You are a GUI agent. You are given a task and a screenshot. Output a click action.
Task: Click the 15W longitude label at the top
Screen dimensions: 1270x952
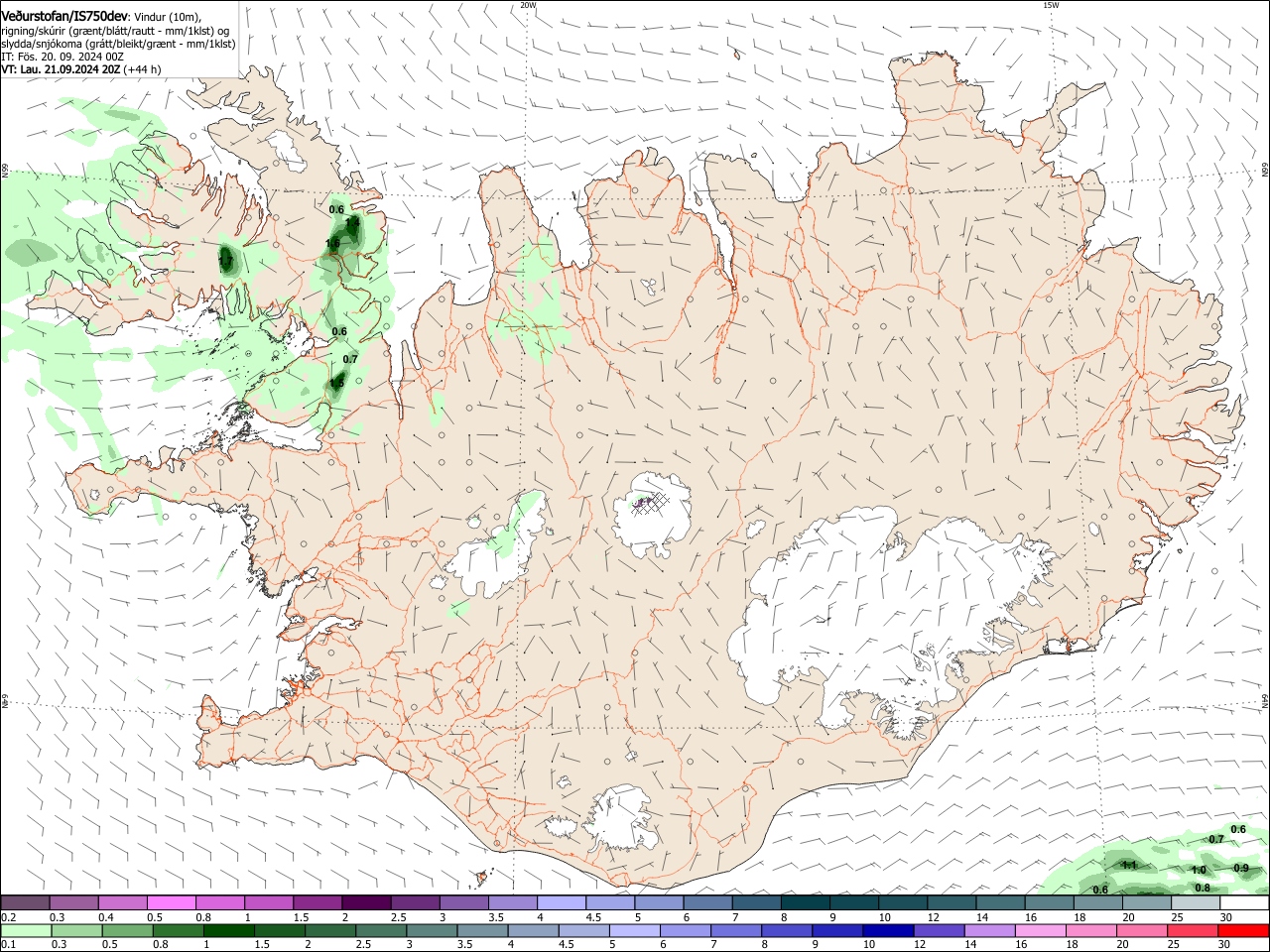(1051, 5)
